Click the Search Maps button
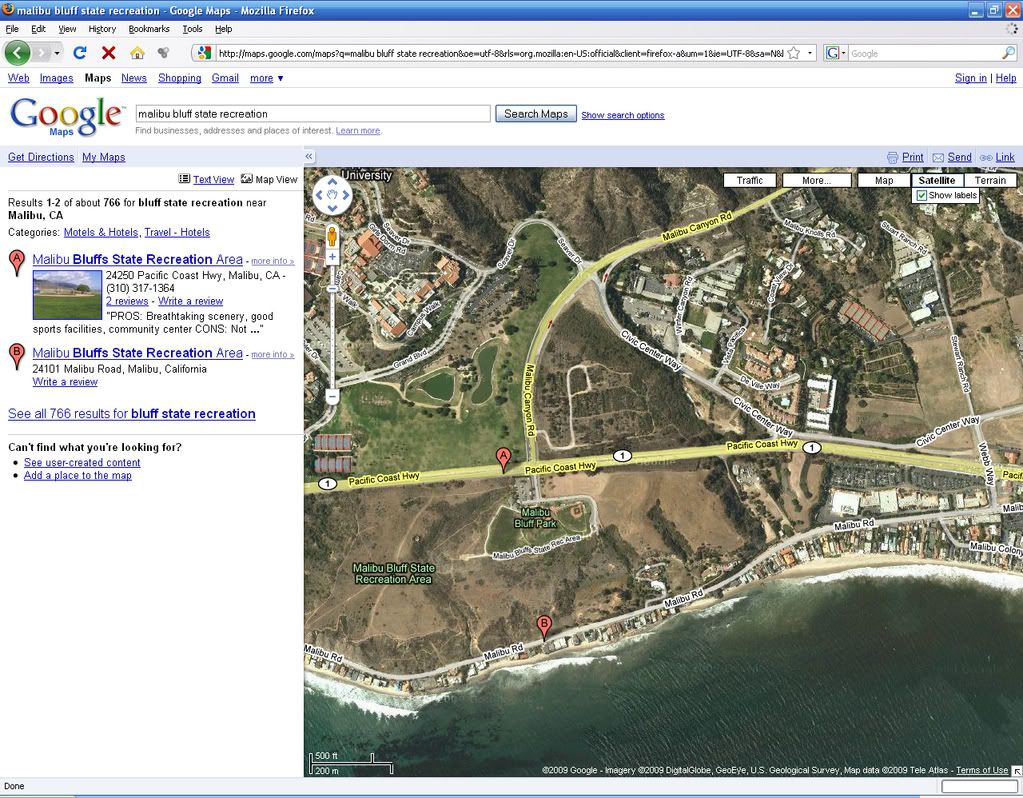Viewport: 1023px width, 798px height. (536, 114)
